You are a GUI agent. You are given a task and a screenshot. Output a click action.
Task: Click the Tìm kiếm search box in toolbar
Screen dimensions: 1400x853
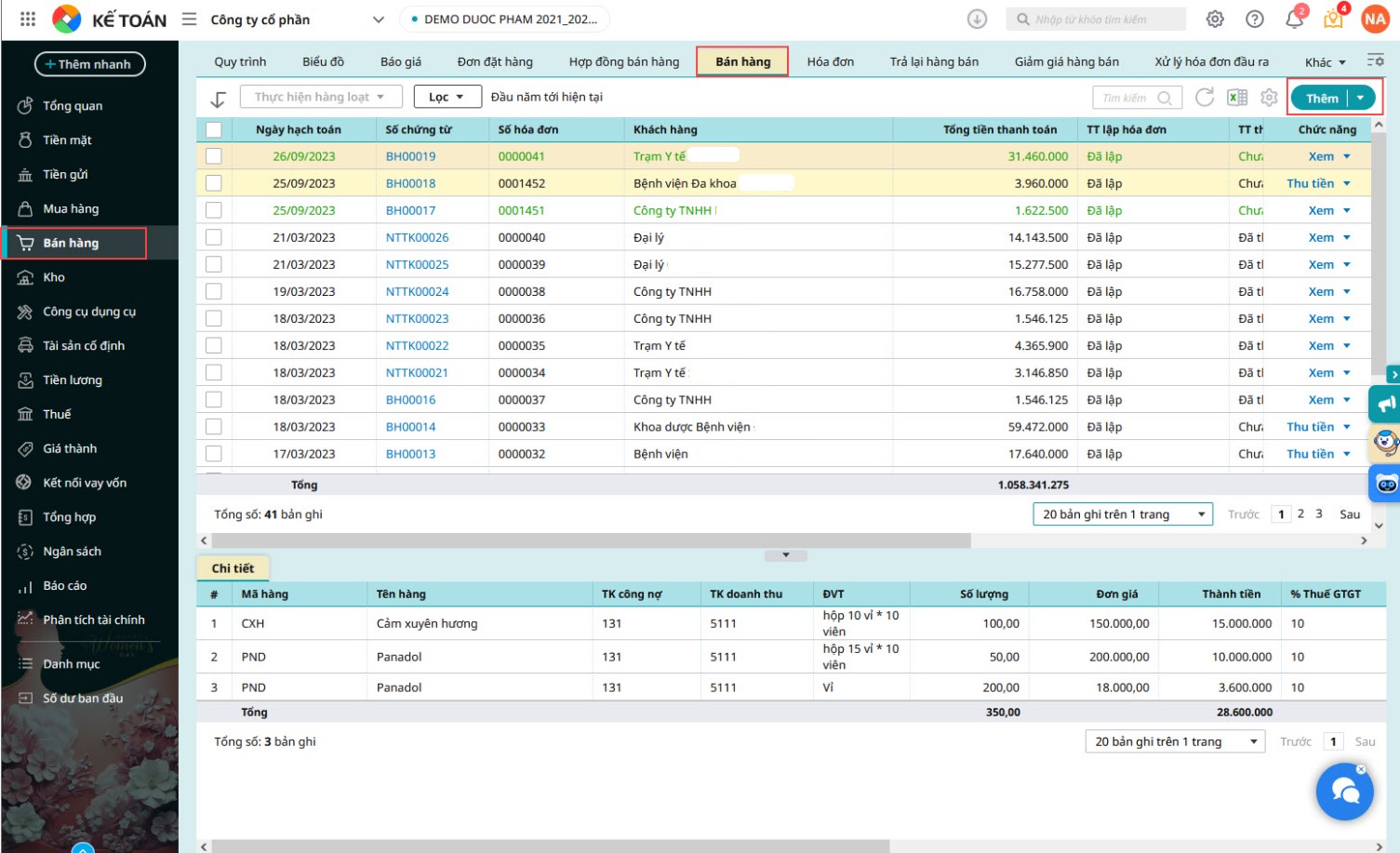point(1137,97)
